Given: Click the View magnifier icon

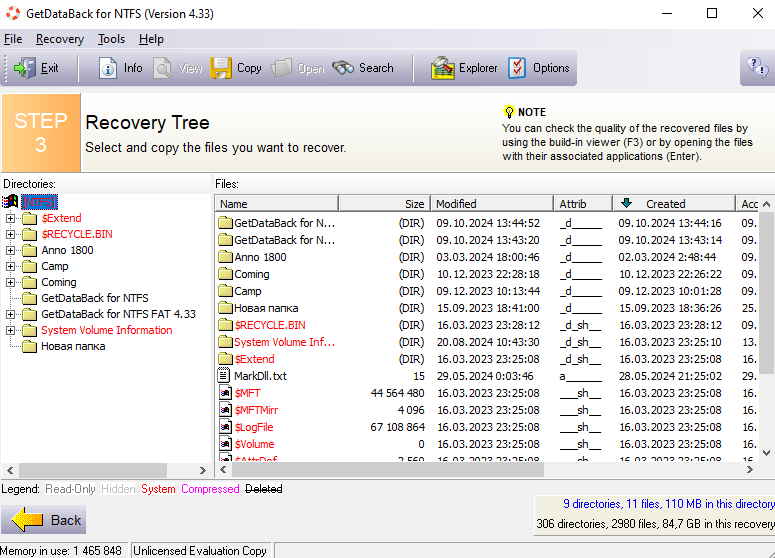Looking at the screenshot, I should point(162,68).
